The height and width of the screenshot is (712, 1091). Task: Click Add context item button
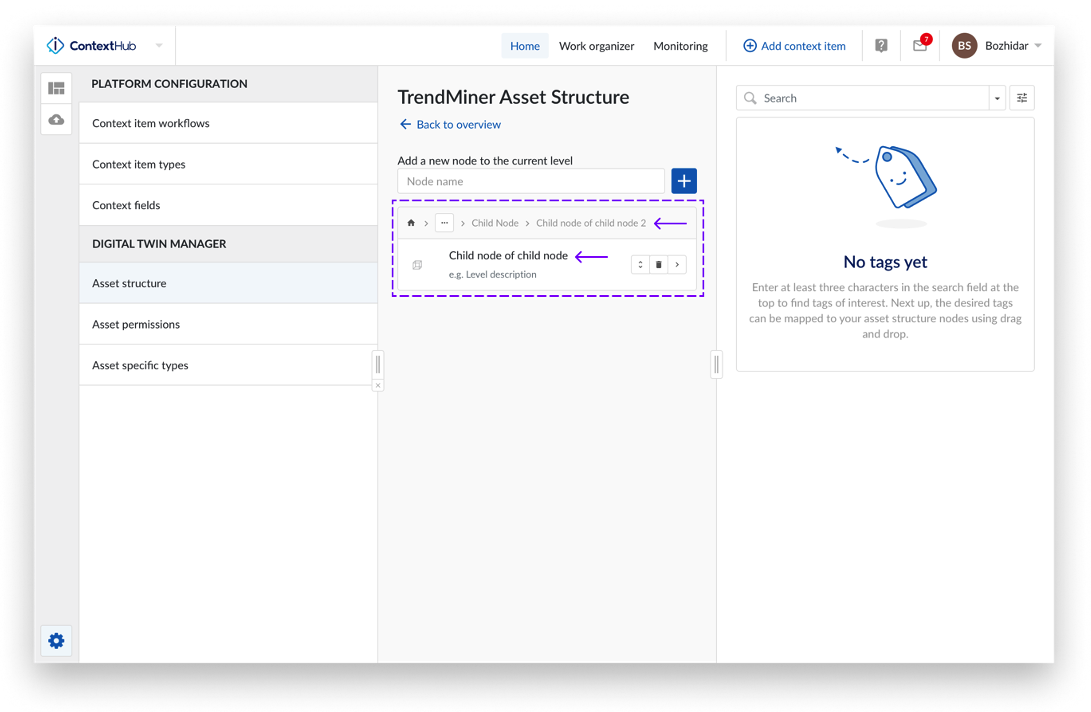[794, 46]
